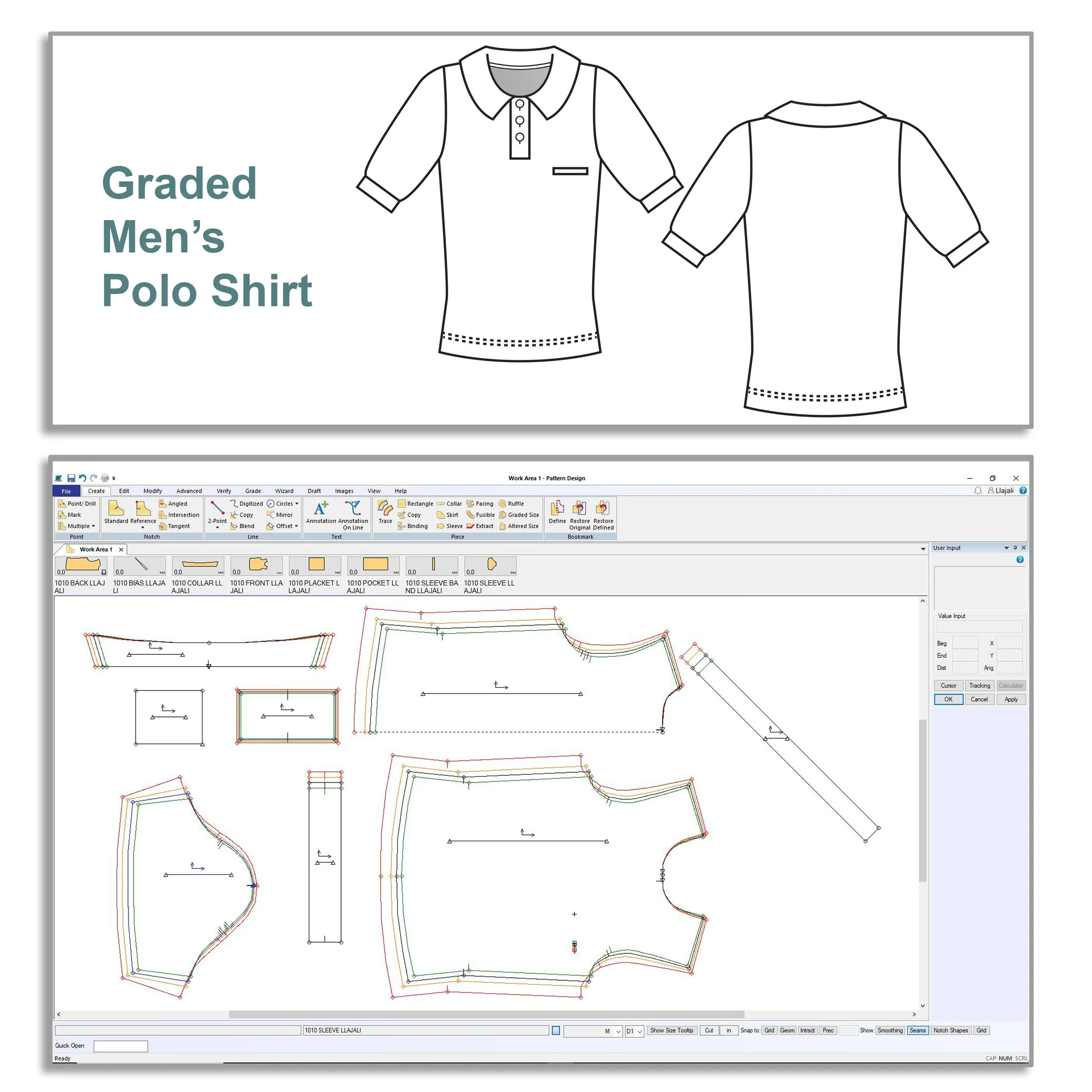Expand the Offset dropdown
1092x1092 pixels.
[x=296, y=526]
